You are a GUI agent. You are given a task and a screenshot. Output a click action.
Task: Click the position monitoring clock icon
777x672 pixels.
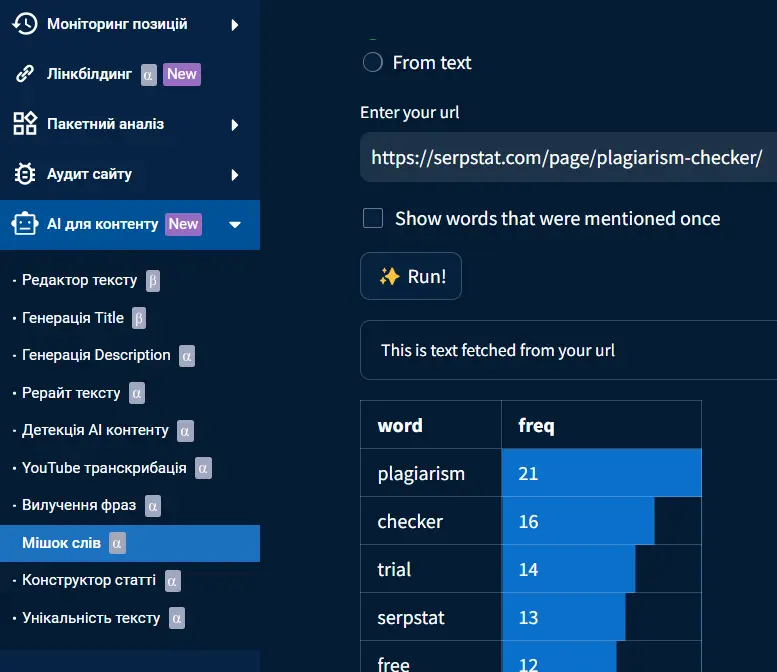pyautogui.click(x=25, y=24)
